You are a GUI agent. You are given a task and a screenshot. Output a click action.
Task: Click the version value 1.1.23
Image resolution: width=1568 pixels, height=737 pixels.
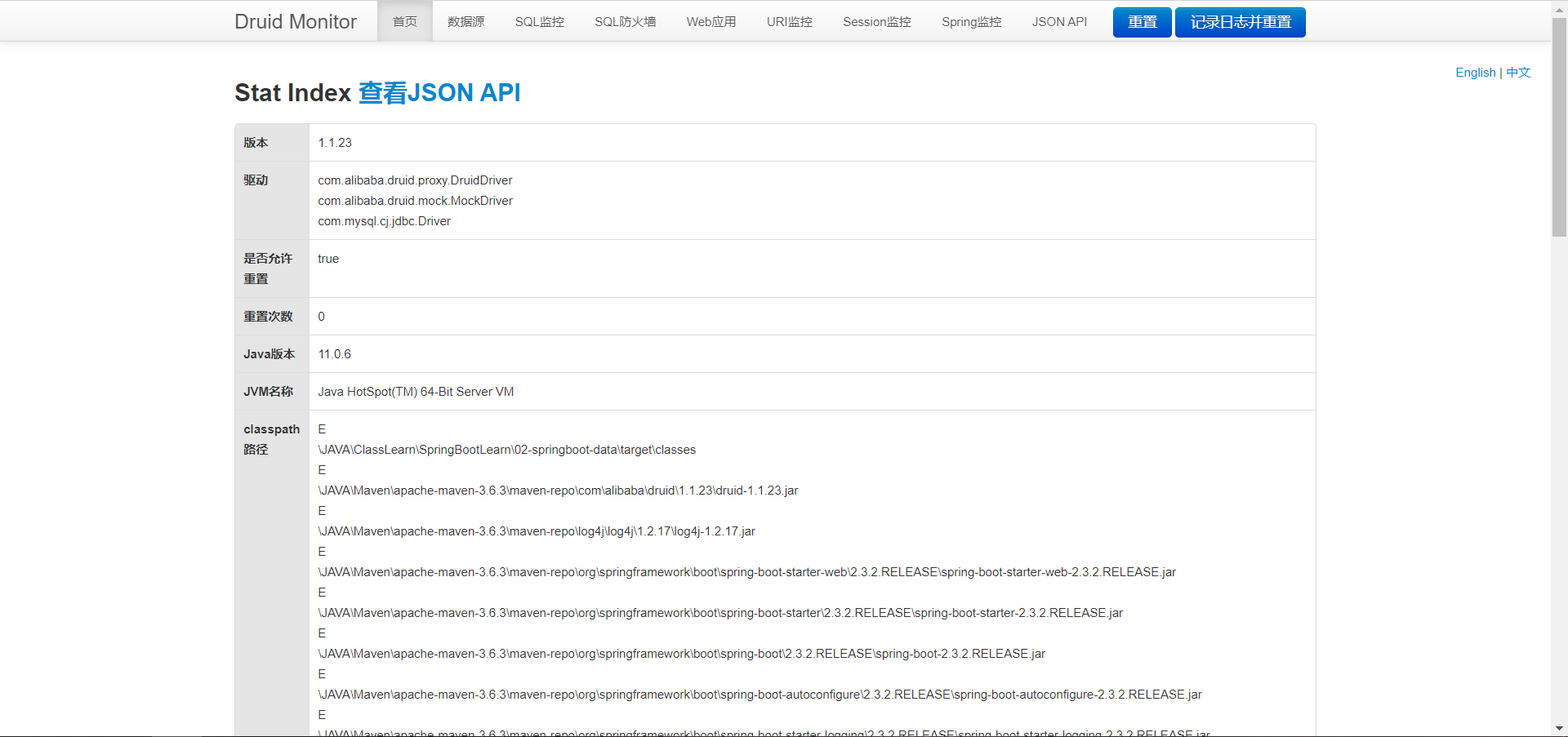pos(335,143)
